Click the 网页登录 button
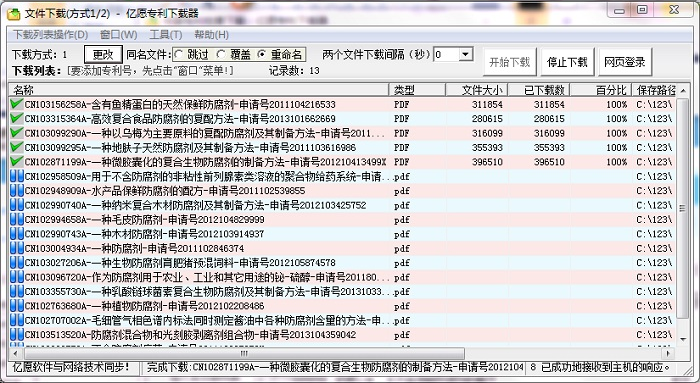The image size is (700, 383). point(625,62)
